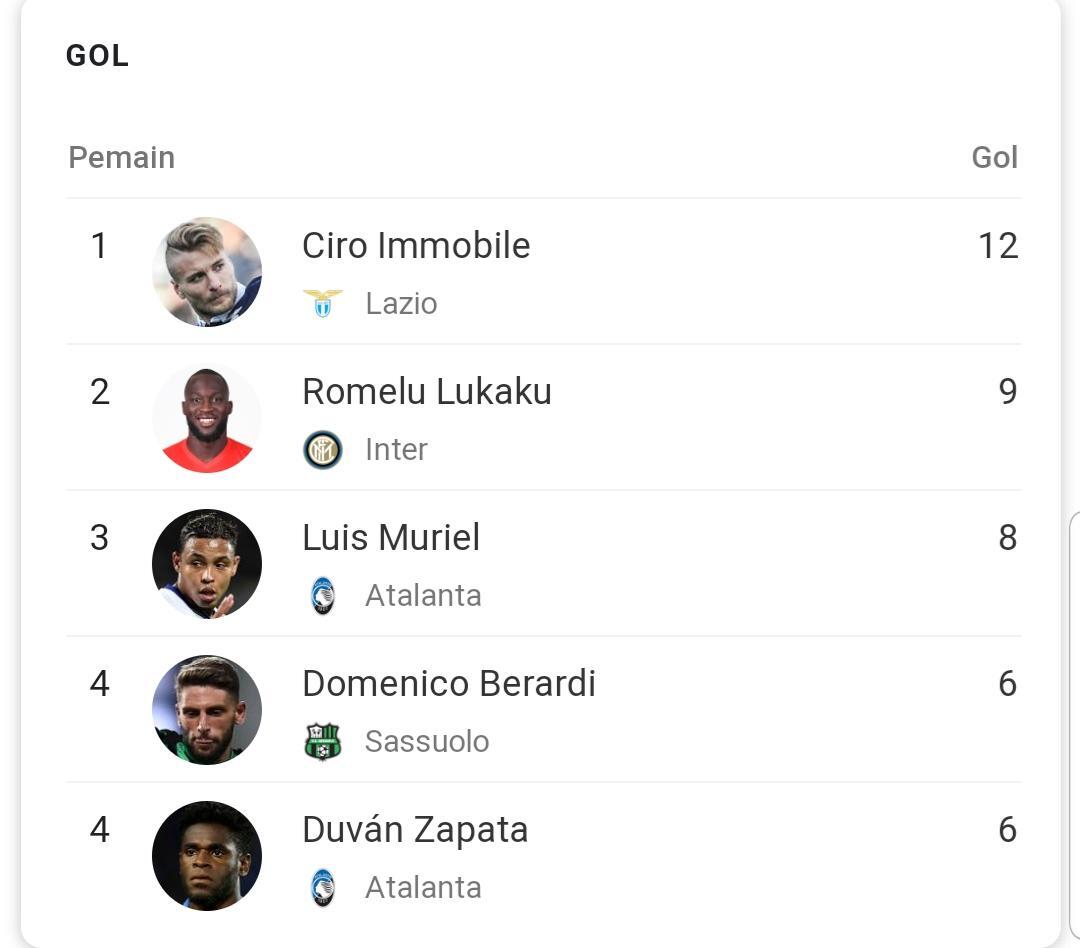Image resolution: width=1080 pixels, height=948 pixels.
Task: Click the Lazio club crest icon
Action: 322,303
